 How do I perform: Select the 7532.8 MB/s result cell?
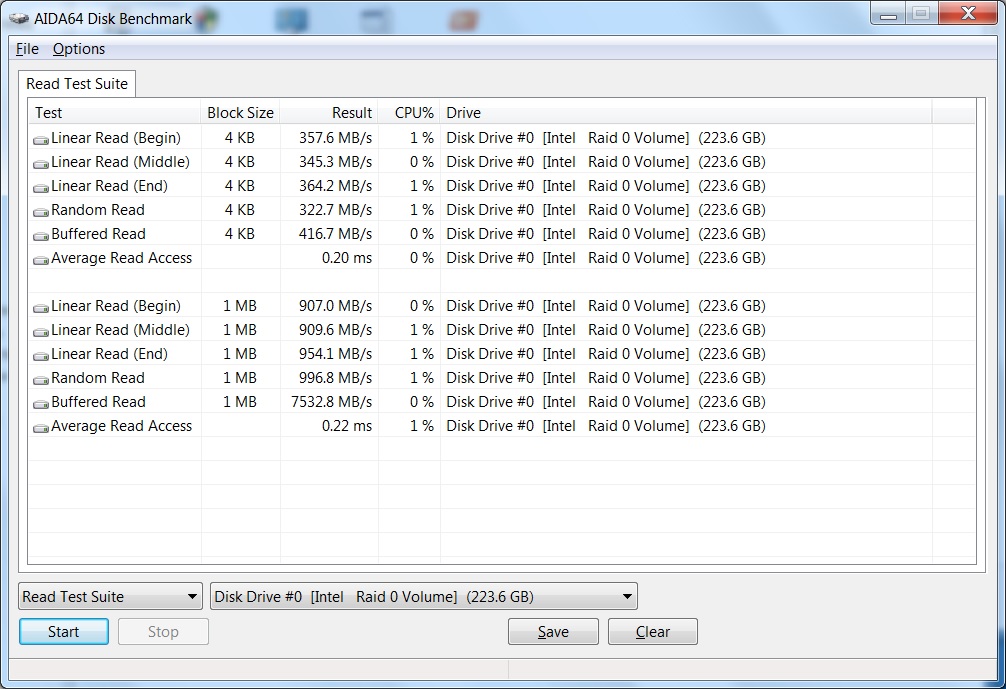[331, 402]
